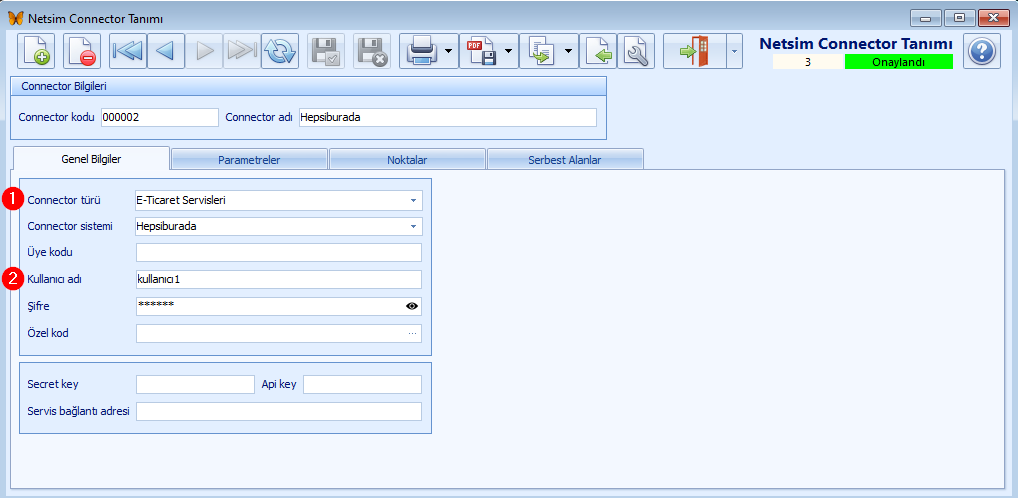Screen dimensions: 1018x498
Task: Open the help question mark icon
Action: click(x=981, y=51)
